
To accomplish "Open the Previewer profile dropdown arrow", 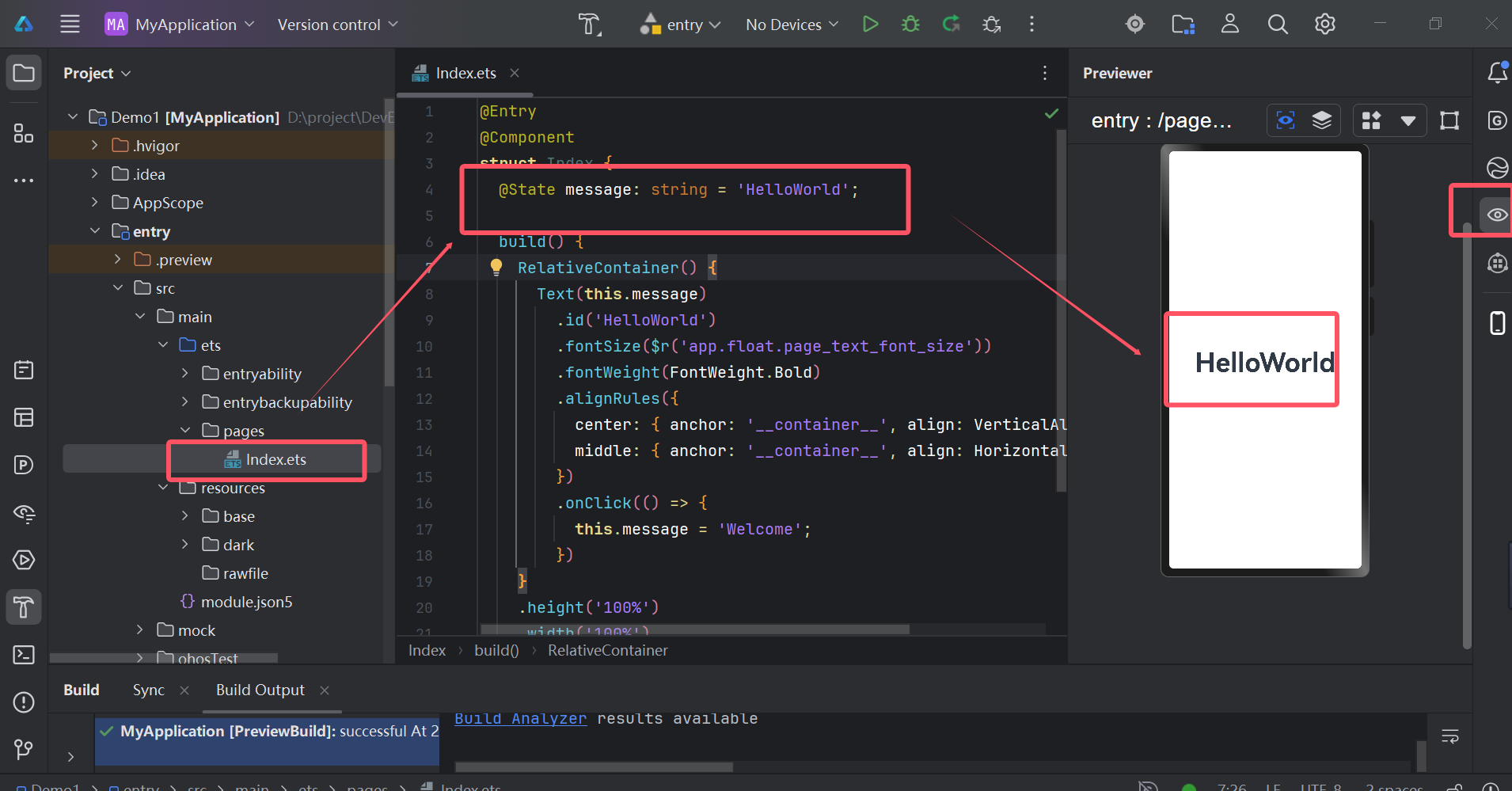I will coord(1408,121).
